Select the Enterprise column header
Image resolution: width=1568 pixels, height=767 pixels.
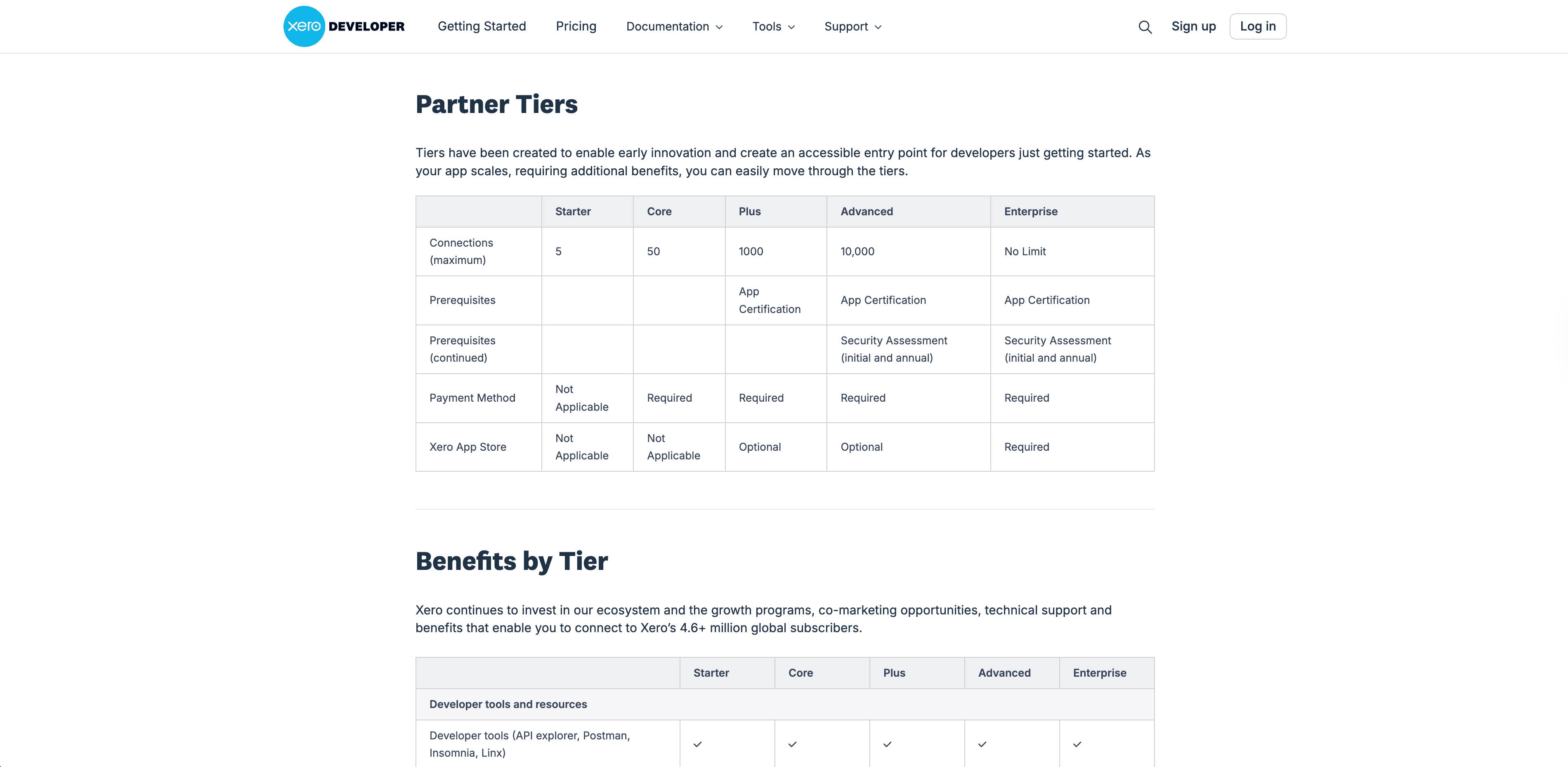1030,212
